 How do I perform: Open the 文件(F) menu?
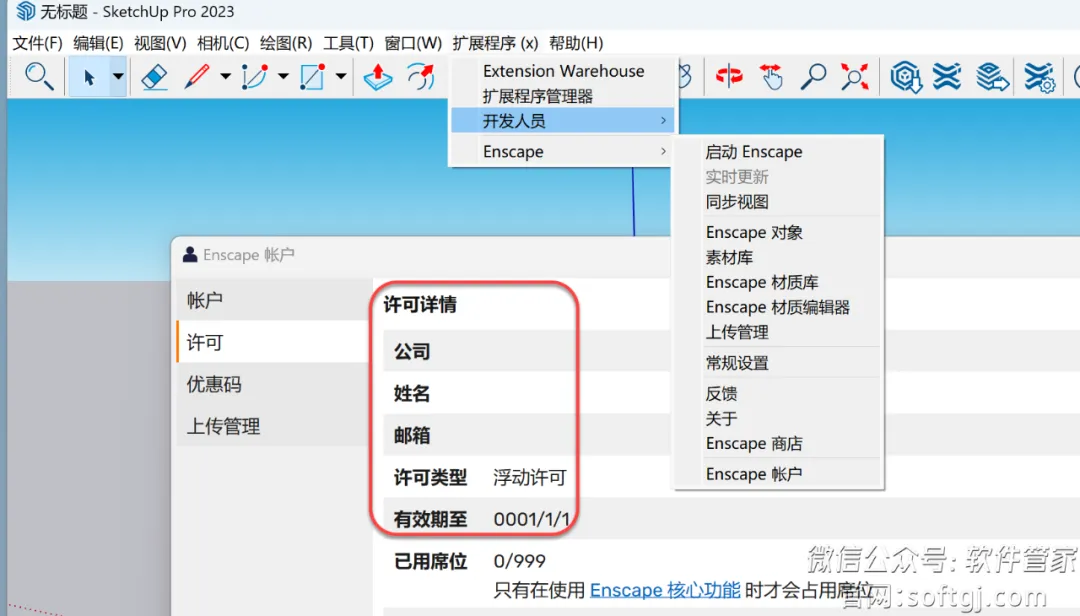(x=37, y=43)
